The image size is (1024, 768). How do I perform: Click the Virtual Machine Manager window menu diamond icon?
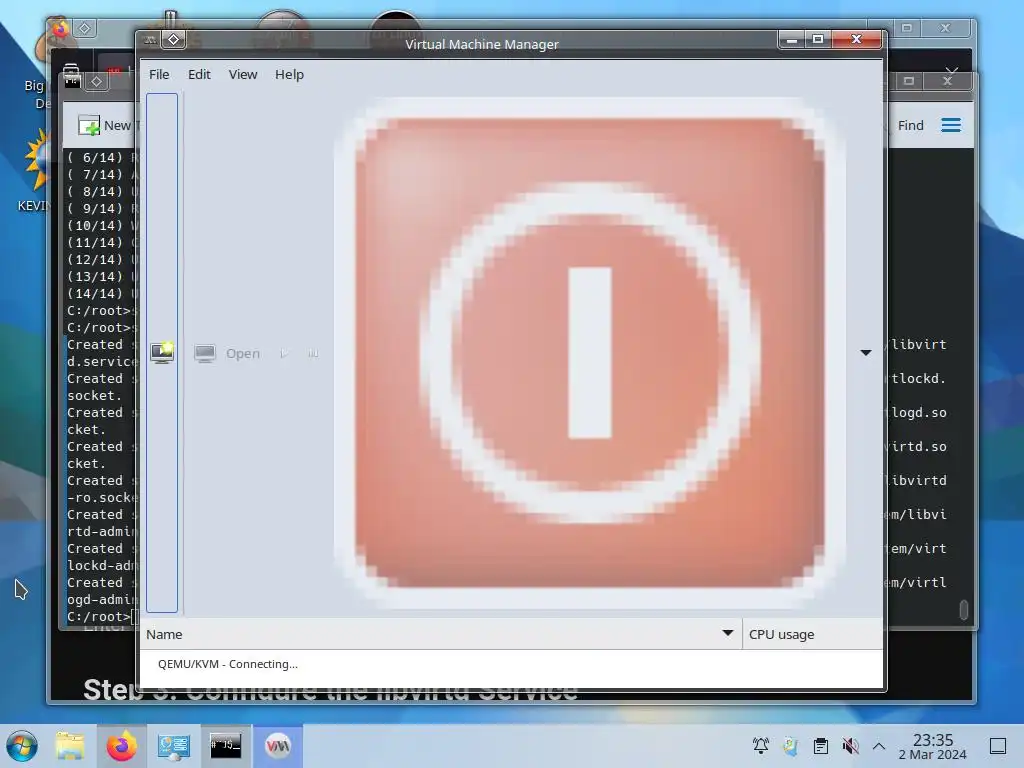(x=174, y=40)
